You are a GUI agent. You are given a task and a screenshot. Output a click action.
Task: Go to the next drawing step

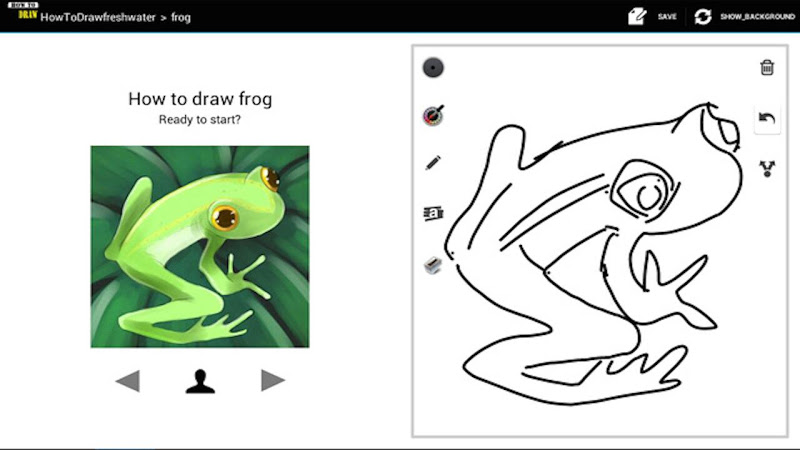click(x=272, y=380)
